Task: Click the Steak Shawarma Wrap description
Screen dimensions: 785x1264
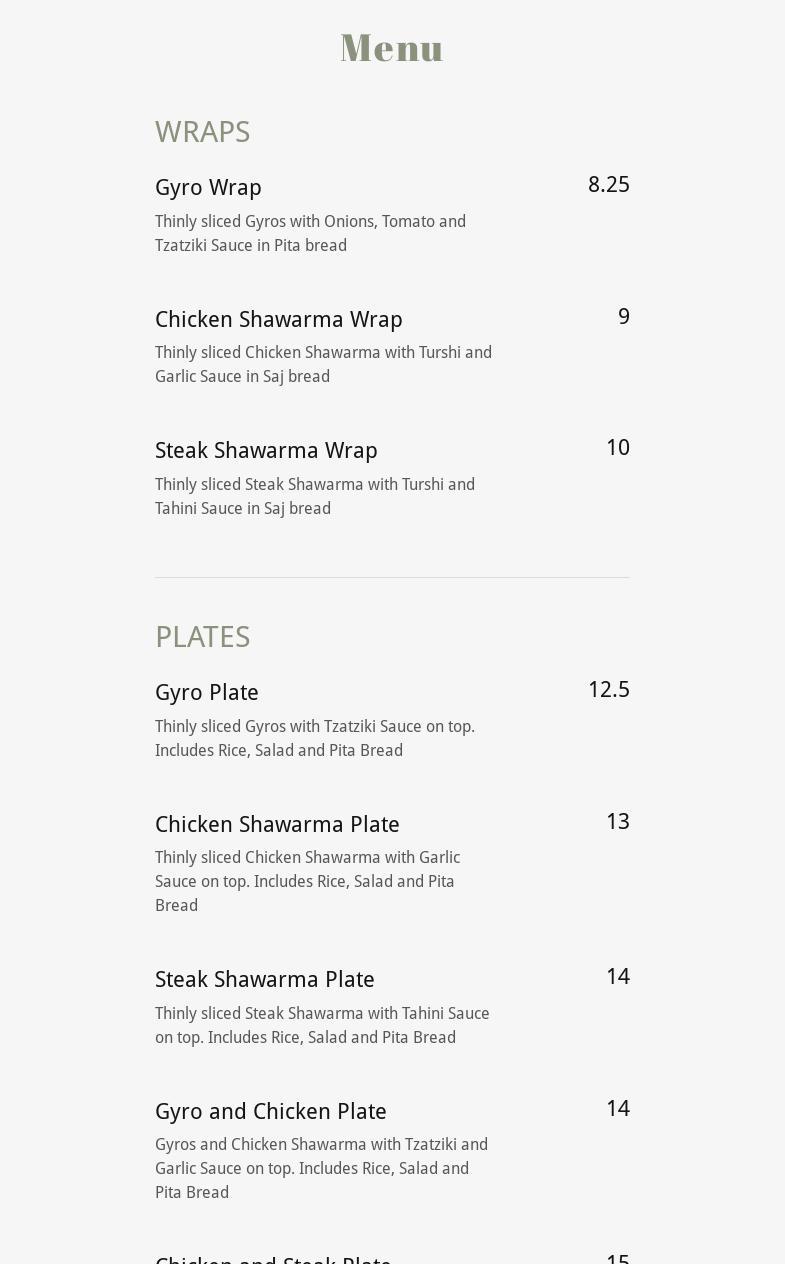Action: (x=314, y=496)
